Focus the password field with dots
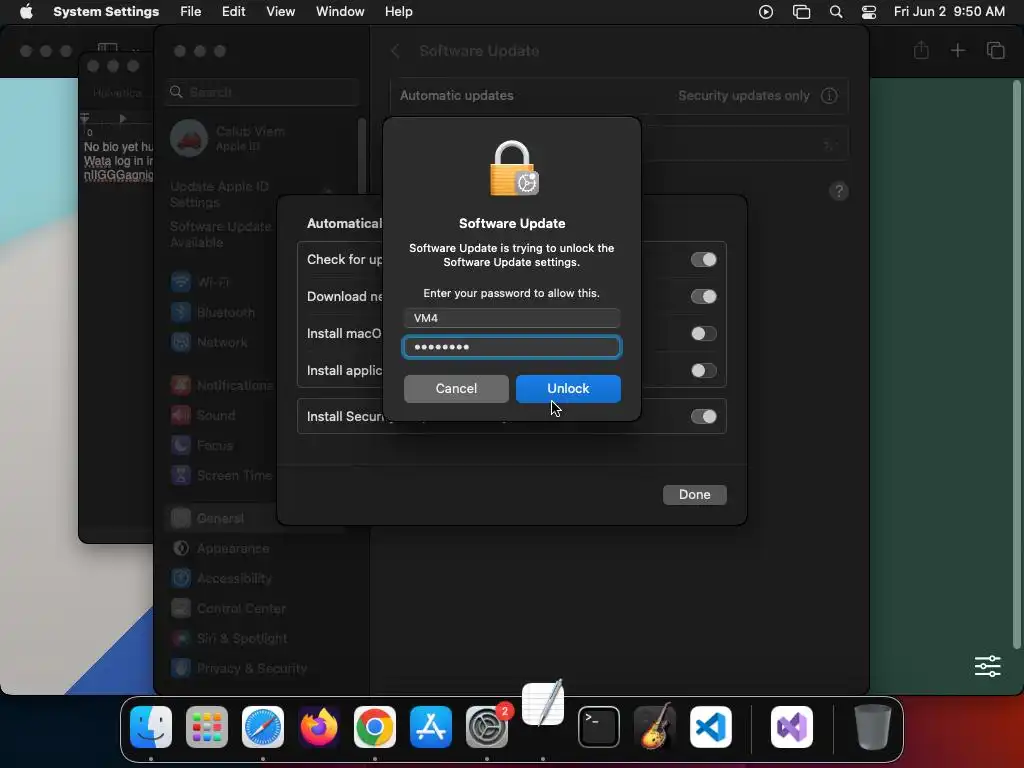This screenshot has height=768, width=1024. [511, 347]
